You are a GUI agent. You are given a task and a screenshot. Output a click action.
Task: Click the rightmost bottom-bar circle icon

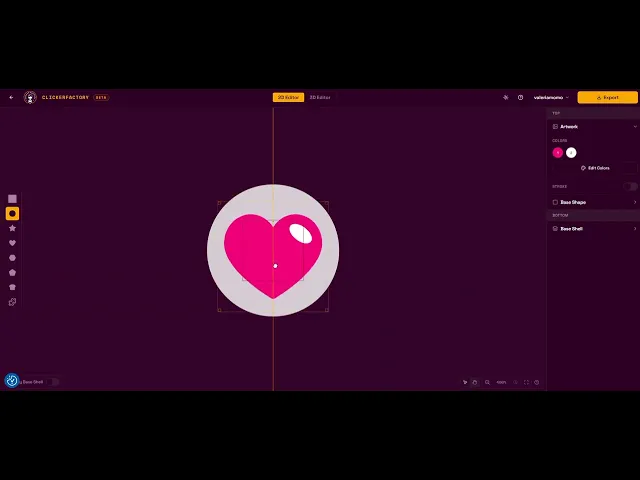click(x=537, y=382)
